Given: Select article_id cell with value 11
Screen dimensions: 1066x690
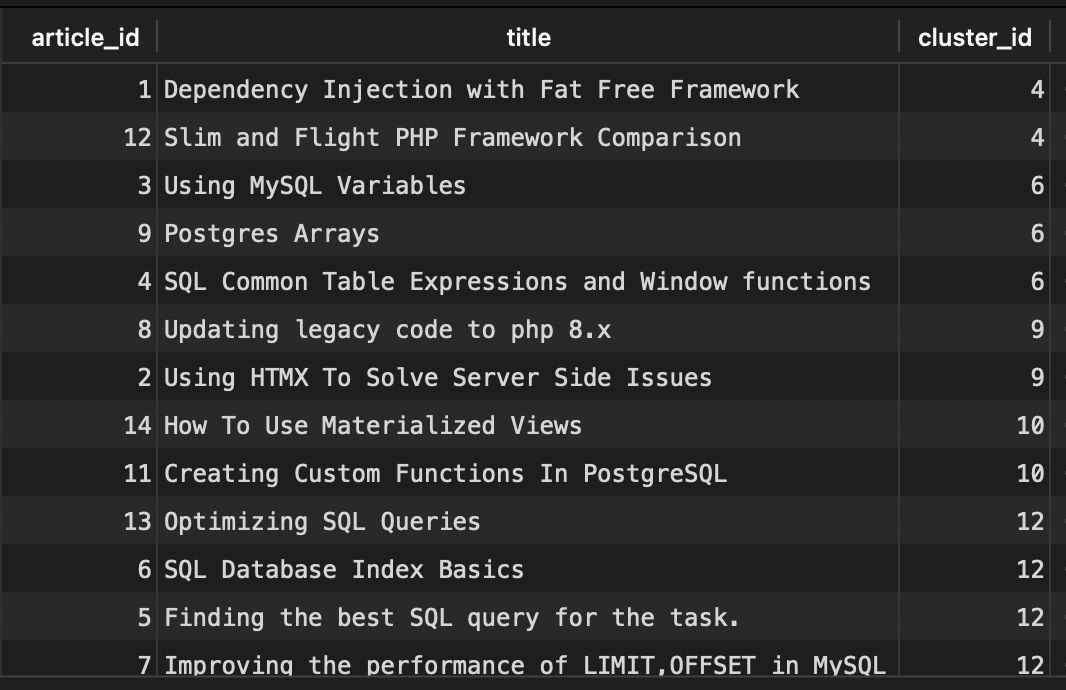Looking at the screenshot, I should click(x=80, y=473).
